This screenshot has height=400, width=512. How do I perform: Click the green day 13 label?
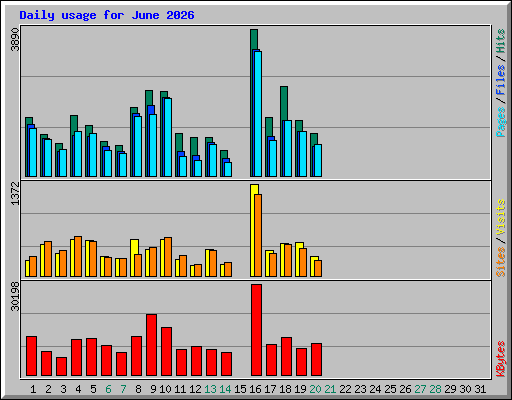pyautogui.click(x=210, y=389)
